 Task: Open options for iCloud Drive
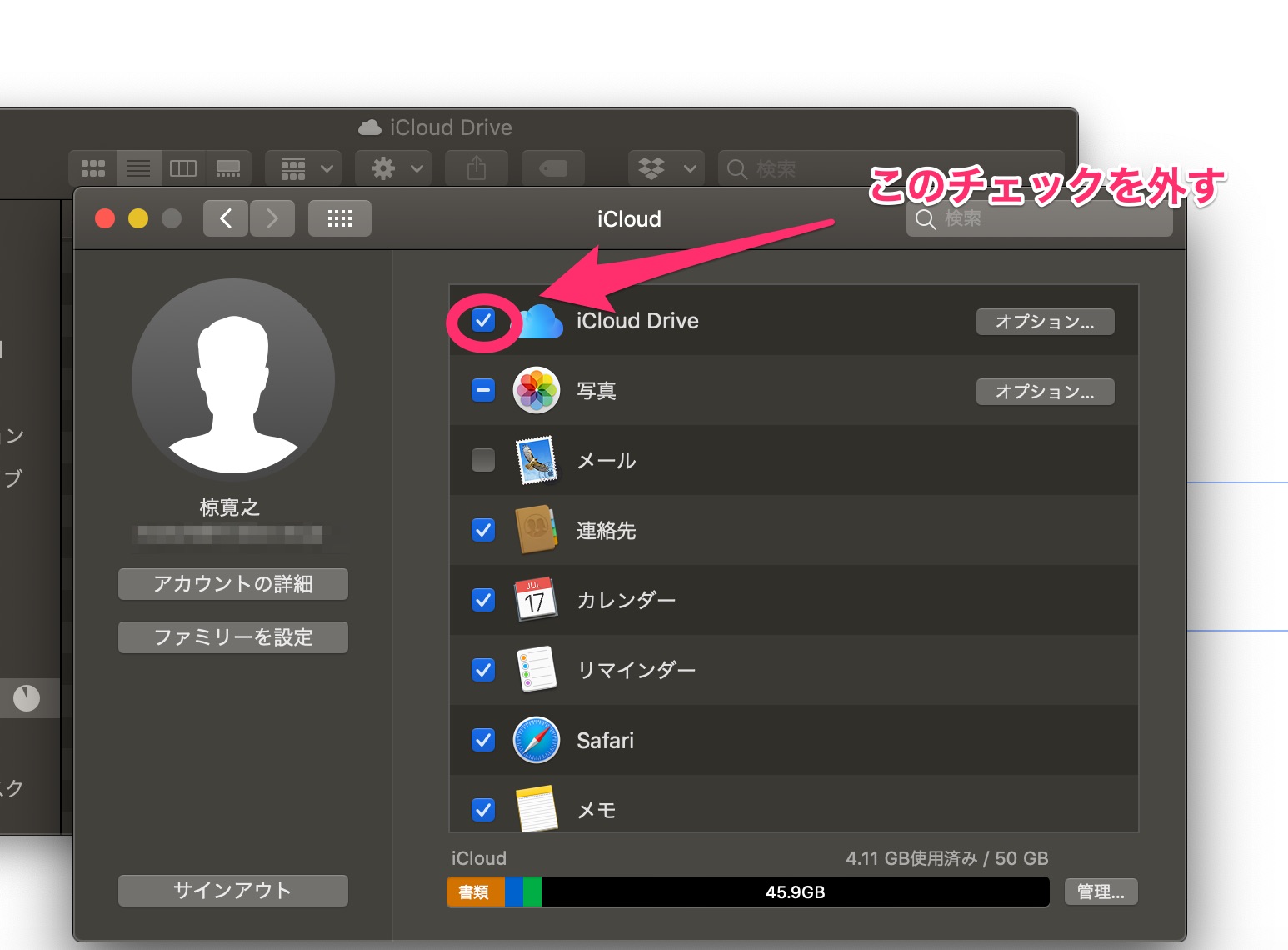tap(1045, 322)
